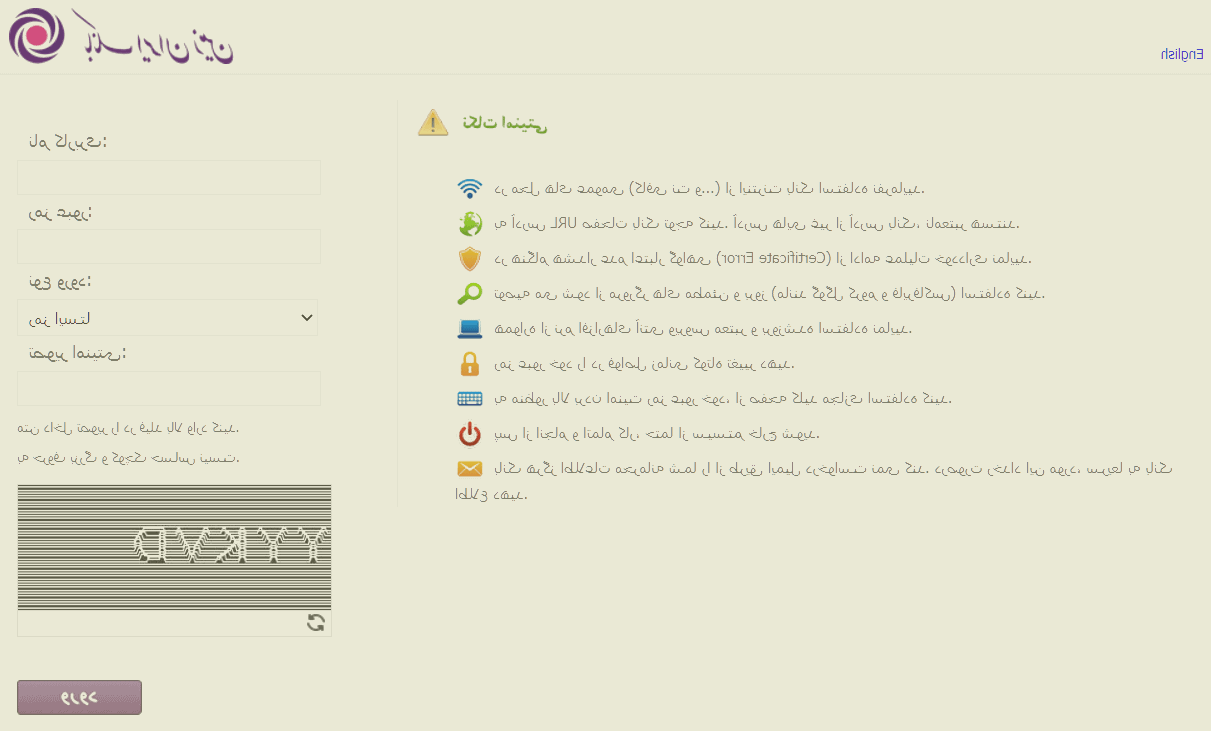Image resolution: width=1211 pixels, height=731 pixels.
Task: Click the purple swirl logo
Action: pos(35,36)
